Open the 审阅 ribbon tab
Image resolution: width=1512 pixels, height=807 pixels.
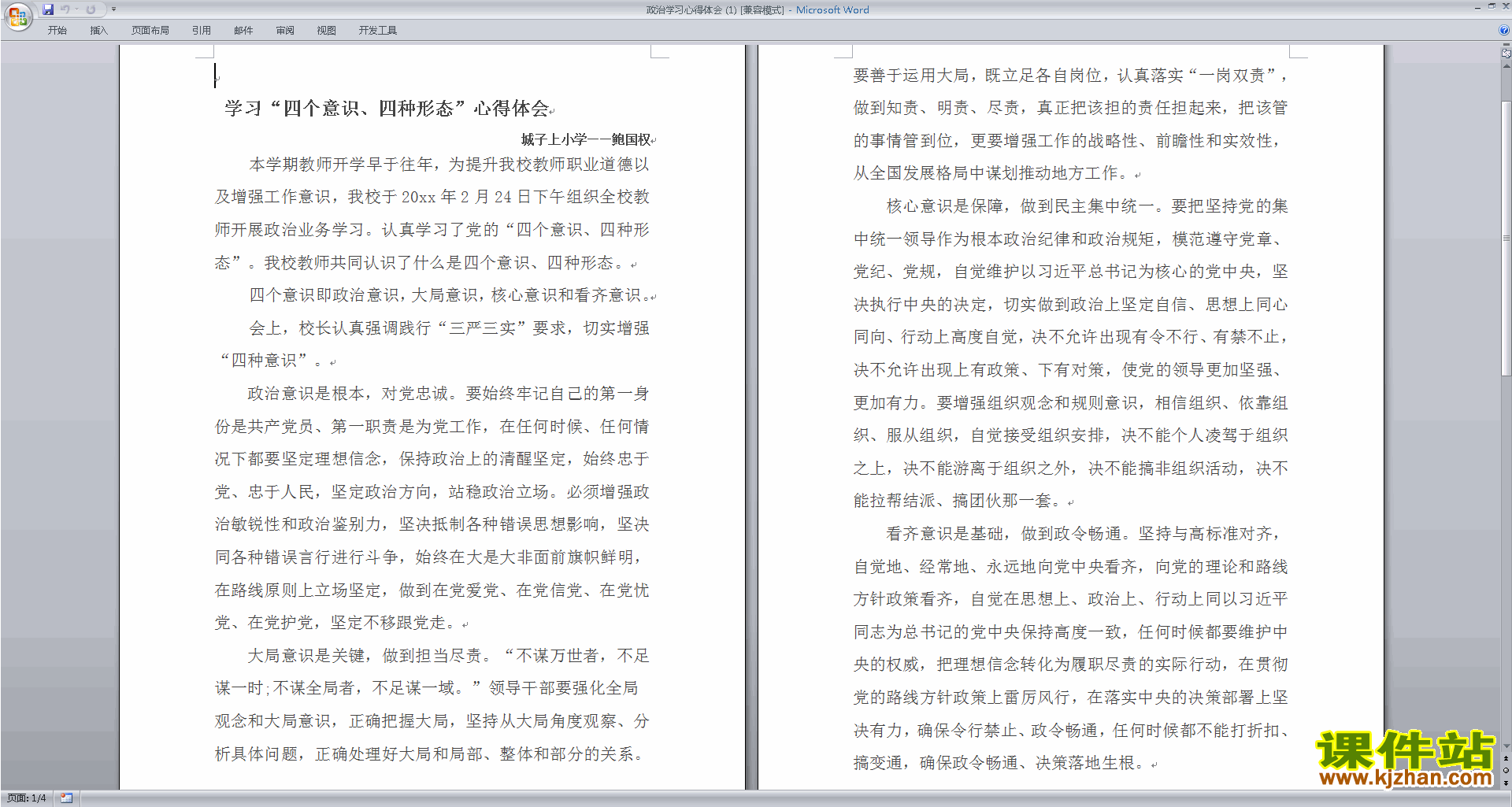[x=285, y=31]
